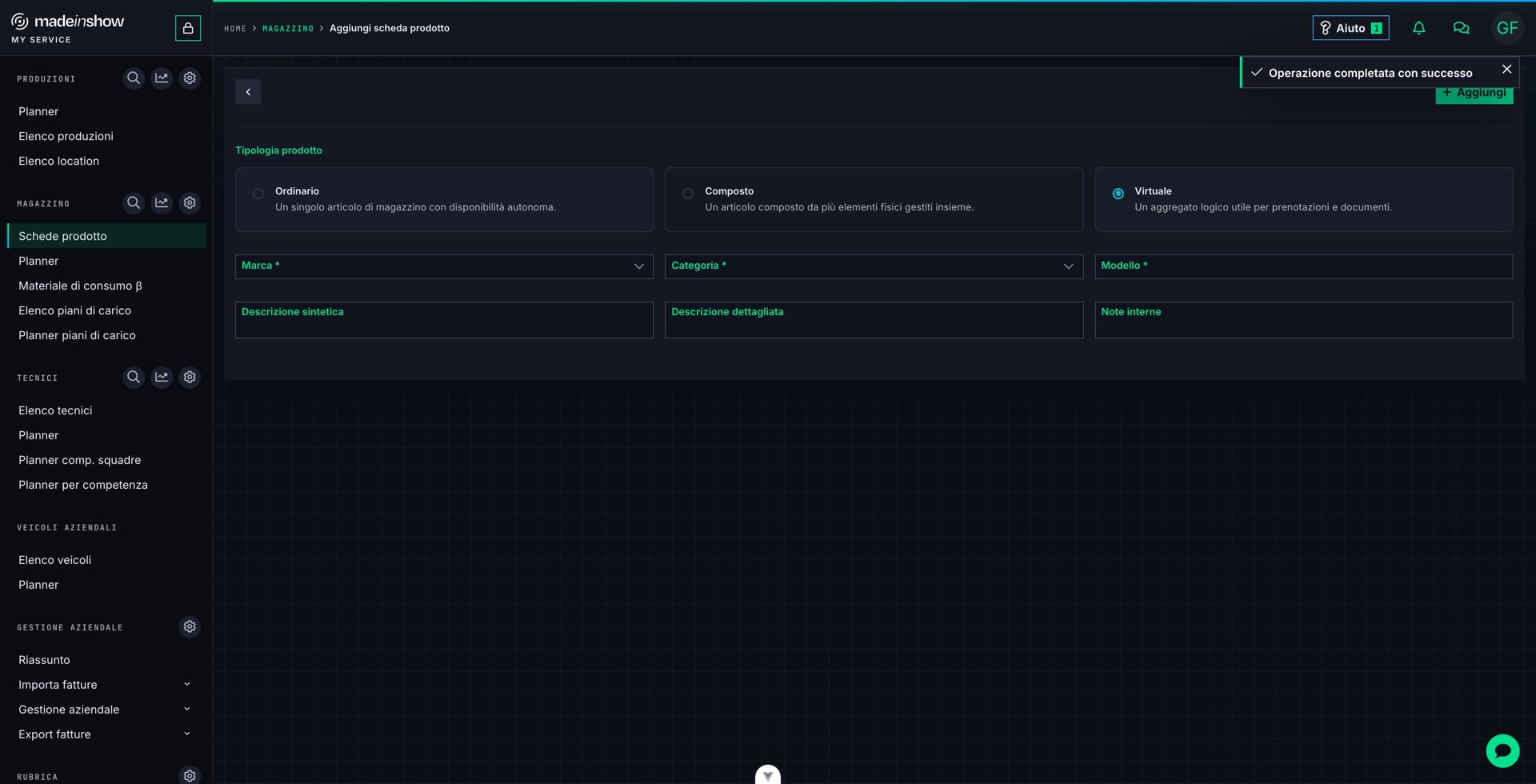This screenshot has height=784, width=1536.
Task: Open Riassunto page
Action: coord(44,660)
